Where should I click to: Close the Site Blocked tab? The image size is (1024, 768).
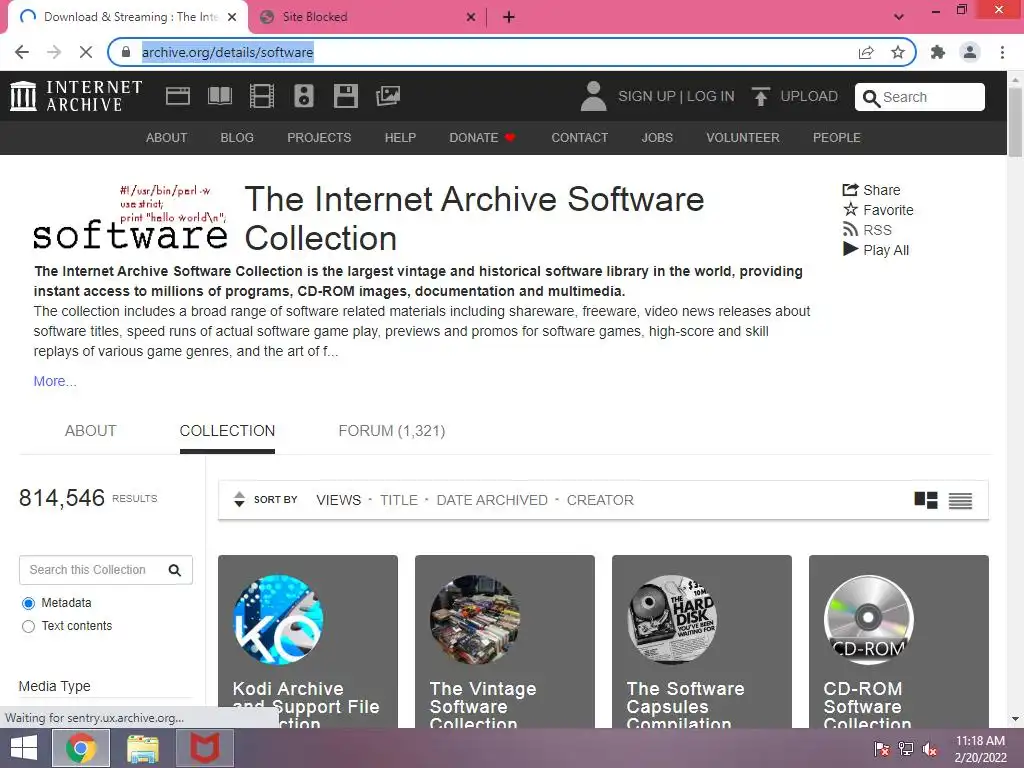pyautogui.click(x=471, y=17)
